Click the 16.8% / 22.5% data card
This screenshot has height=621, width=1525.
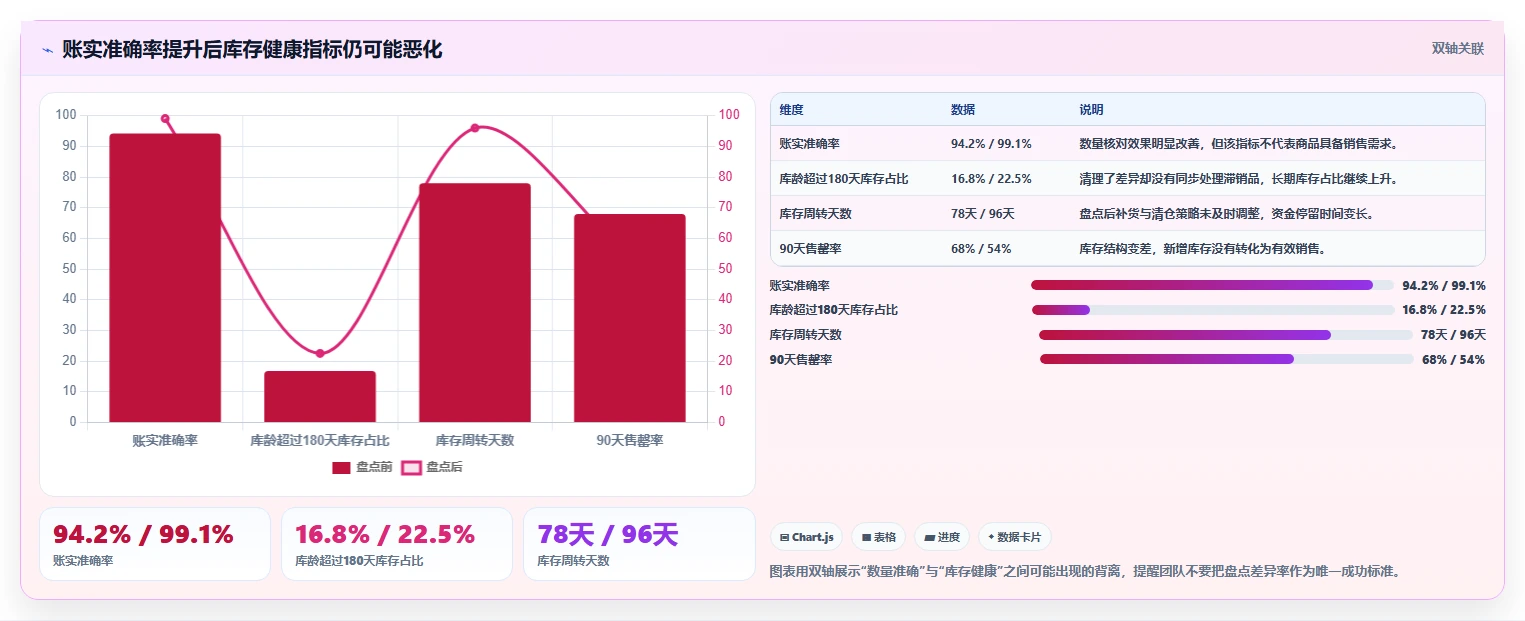[397, 544]
